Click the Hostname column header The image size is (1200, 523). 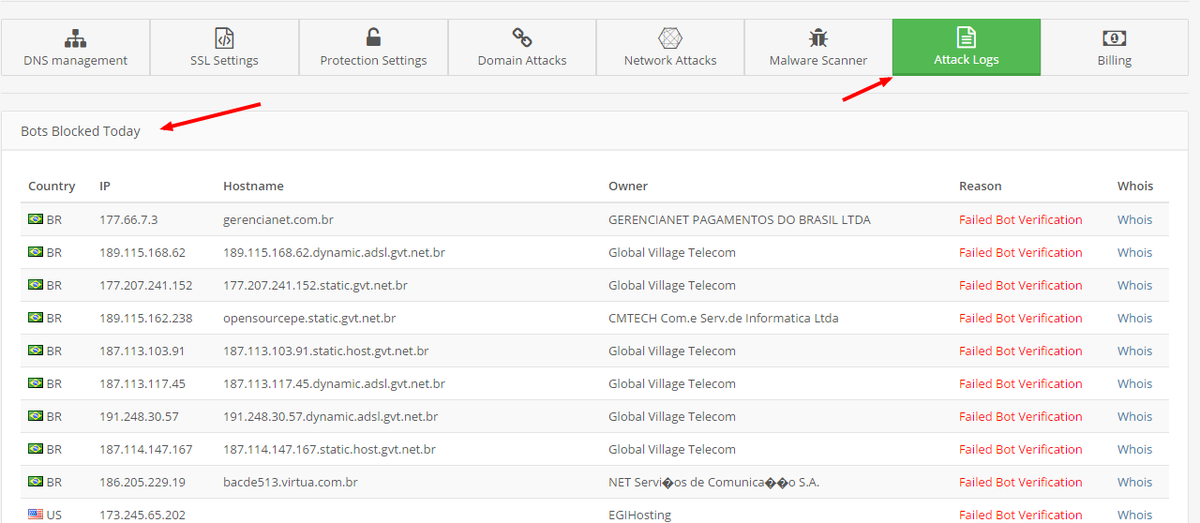[x=254, y=186]
